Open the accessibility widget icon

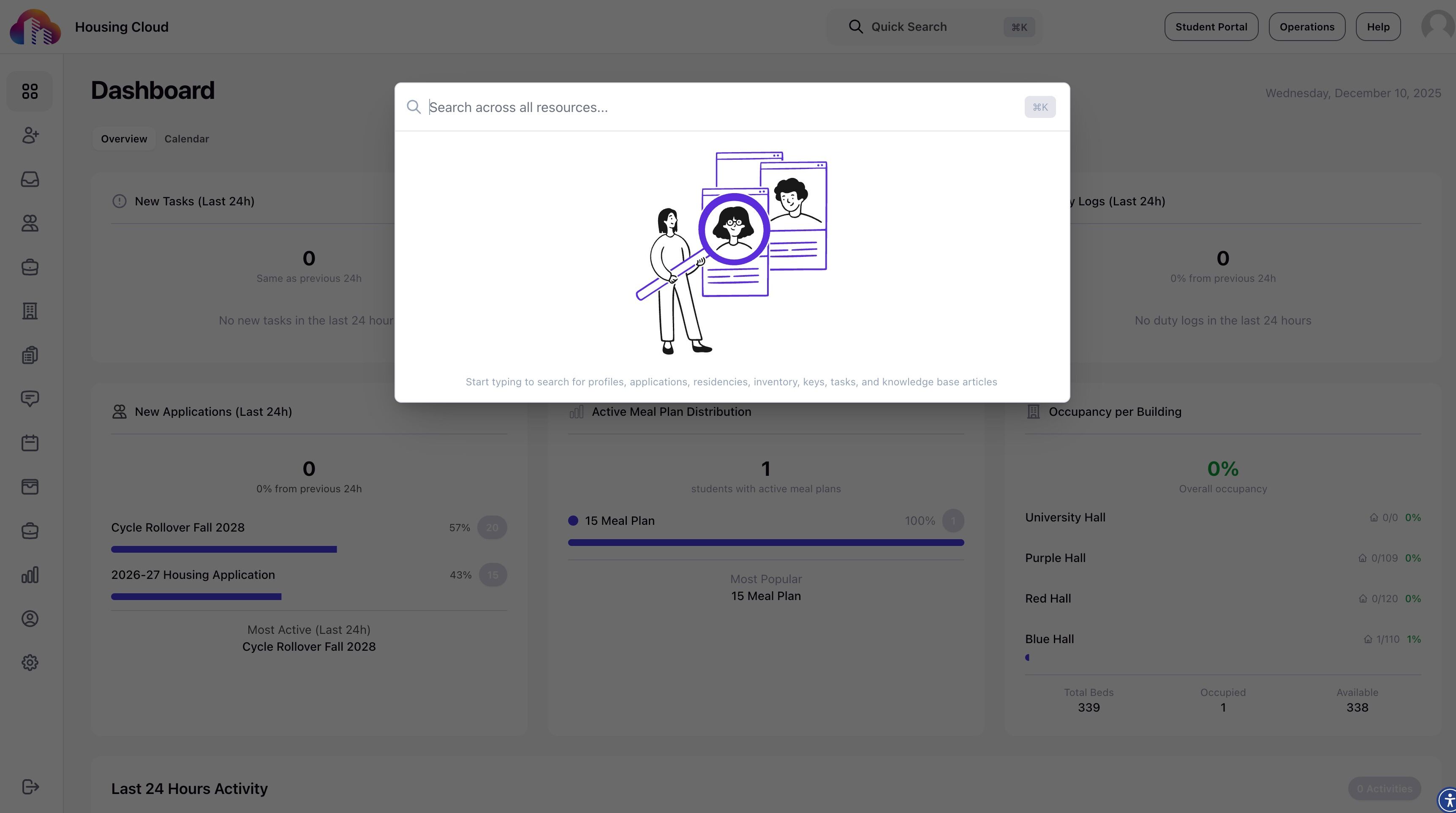coord(1449,800)
